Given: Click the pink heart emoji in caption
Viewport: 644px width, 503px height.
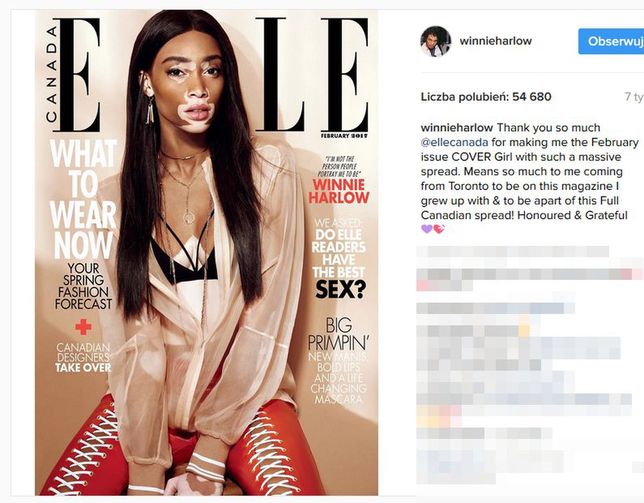Looking at the screenshot, I should [x=439, y=229].
